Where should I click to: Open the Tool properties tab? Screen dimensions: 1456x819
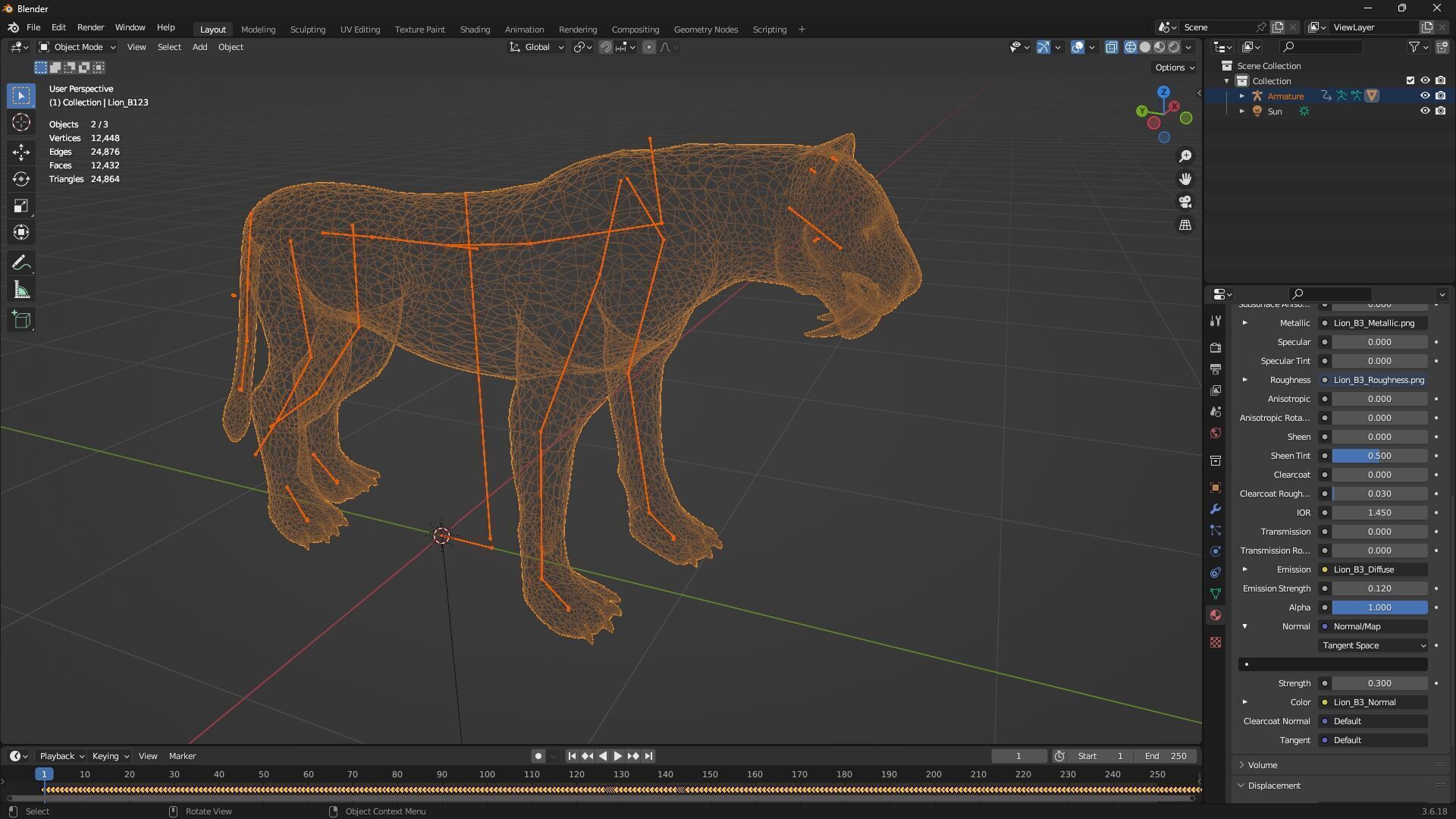click(x=1216, y=321)
